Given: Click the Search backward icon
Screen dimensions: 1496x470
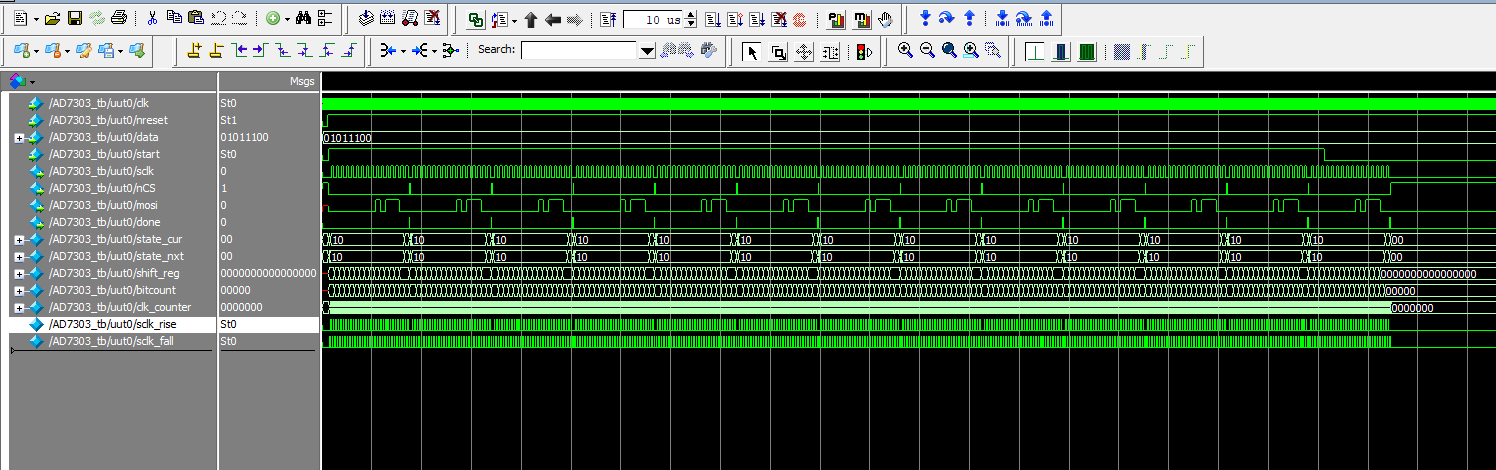Looking at the screenshot, I should 666,50.
